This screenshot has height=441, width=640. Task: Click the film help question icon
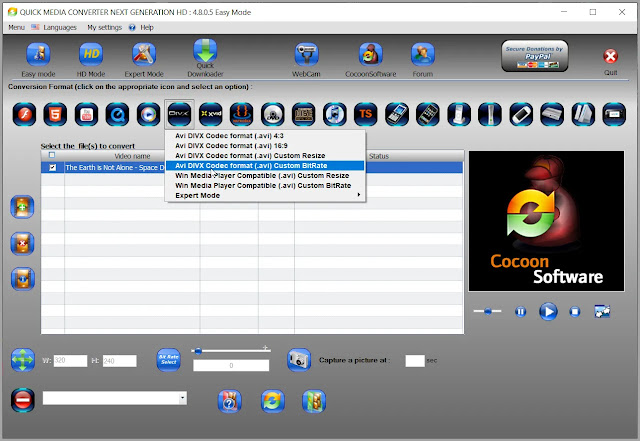(229, 401)
